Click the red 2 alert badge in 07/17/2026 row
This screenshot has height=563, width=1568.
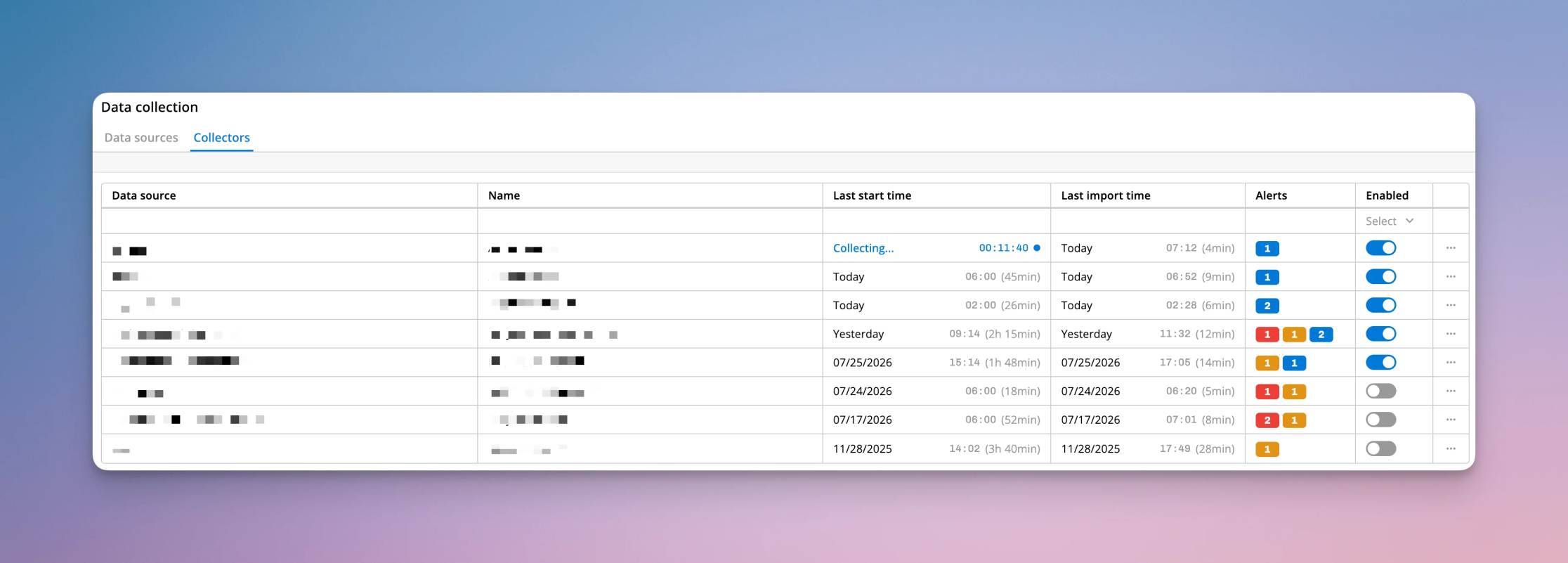click(1267, 420)
